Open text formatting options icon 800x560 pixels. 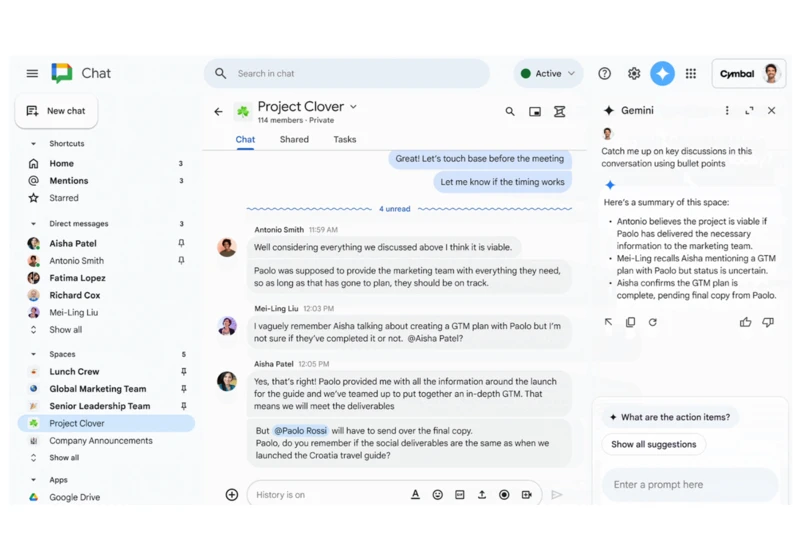(x=415, y=494)
